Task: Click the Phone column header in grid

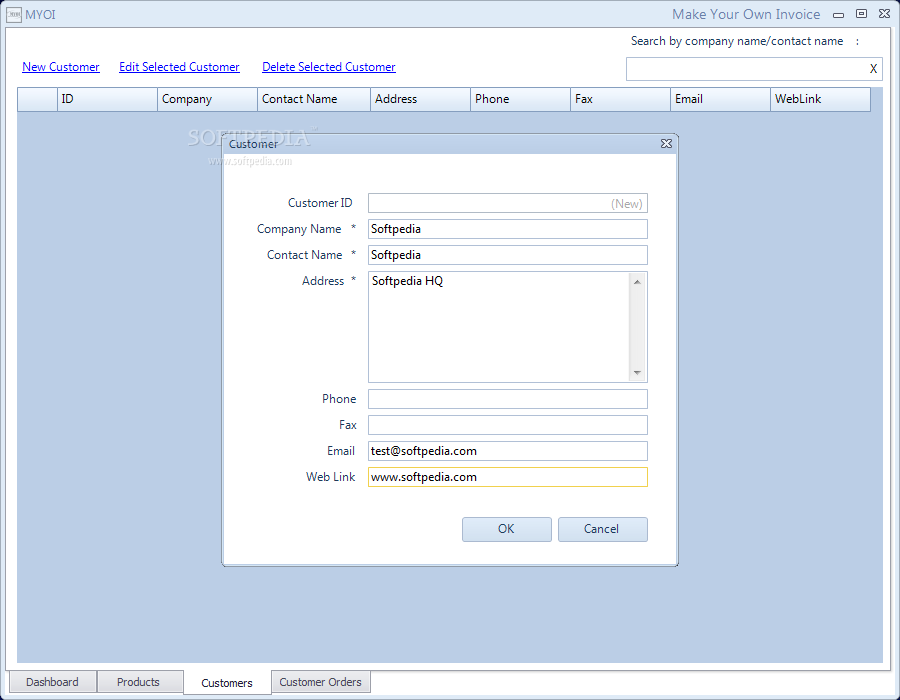Action: tap(521, 99)
